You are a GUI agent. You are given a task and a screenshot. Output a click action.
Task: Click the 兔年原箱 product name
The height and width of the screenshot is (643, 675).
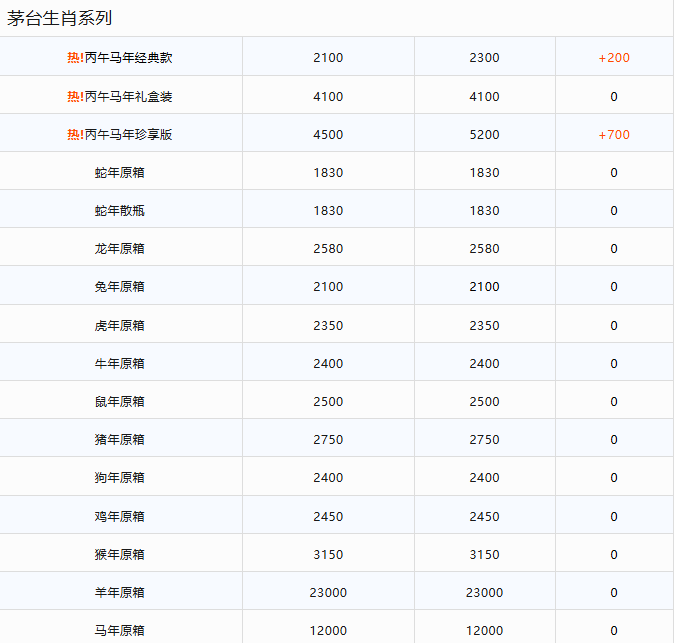click(120, 287)
